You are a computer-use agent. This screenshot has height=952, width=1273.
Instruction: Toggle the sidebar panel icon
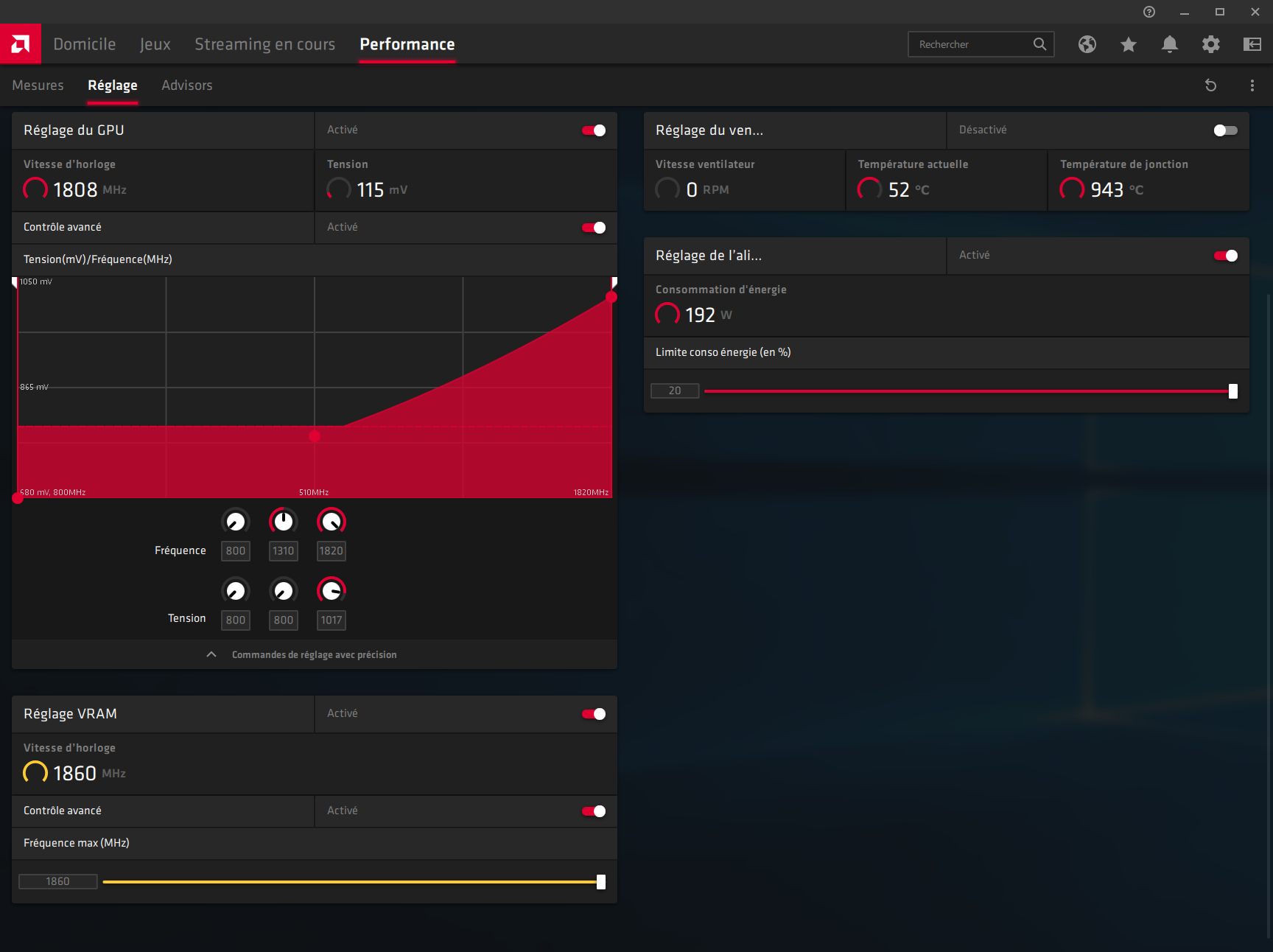(x=1252, y=44)
